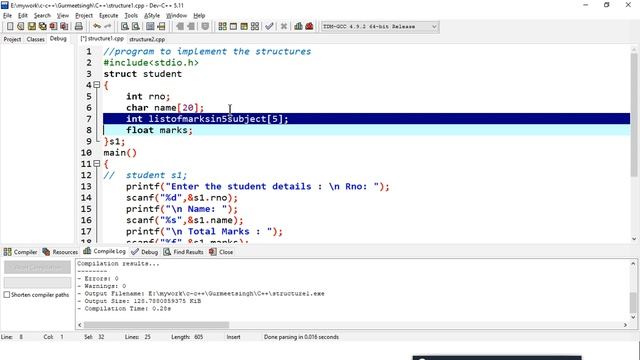Screen dimensions: 640x360
Task: Click the Debug checkmark toolbar icon
Action: (x=269, y=27)
